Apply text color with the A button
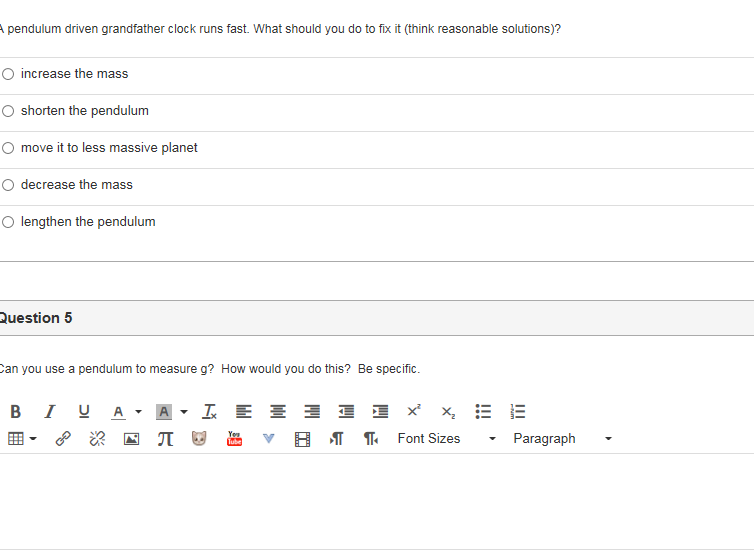The image size is (754, 555). 118,412
